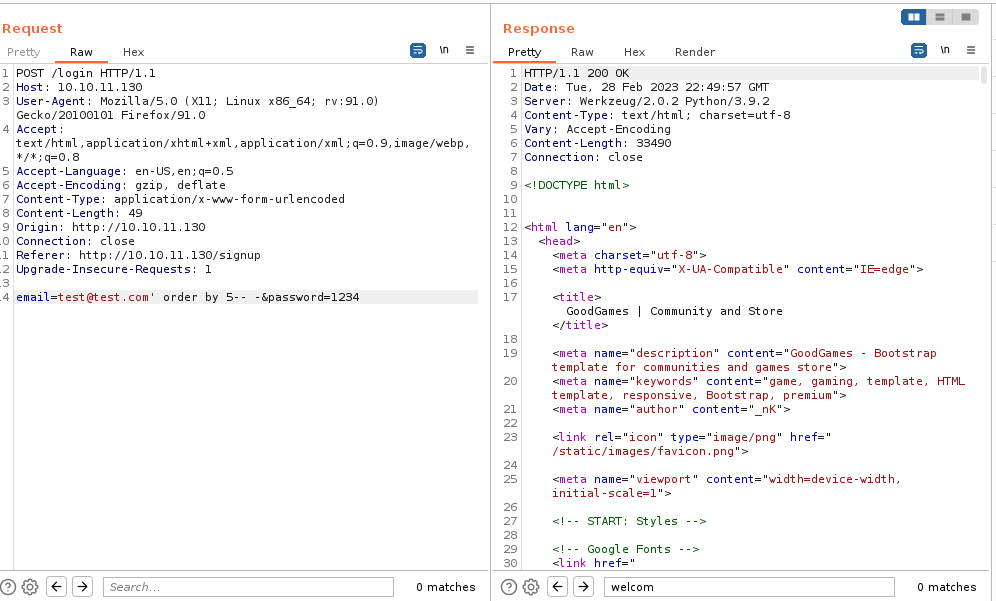Click 'Server: Werkzeug/2.0.2 Python/3.9.2' line

pyautogui.click(x=647, y=101)
